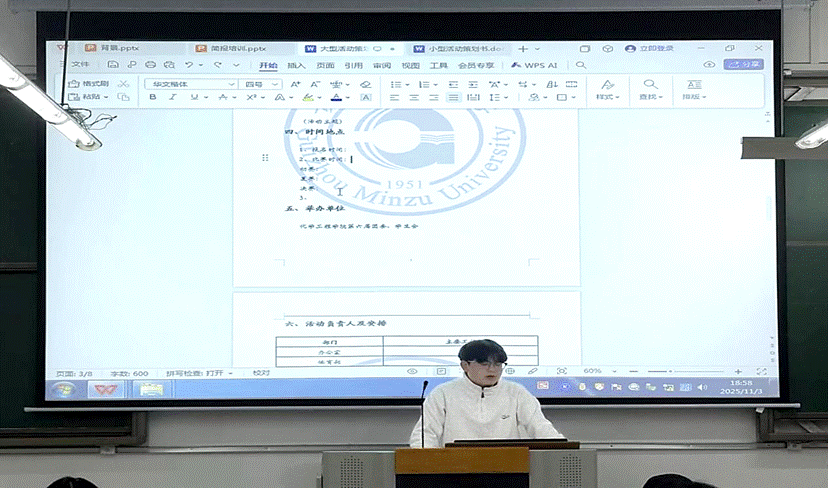828x488 pixels.
Task: Click the Share button
Action: point(744,64)
